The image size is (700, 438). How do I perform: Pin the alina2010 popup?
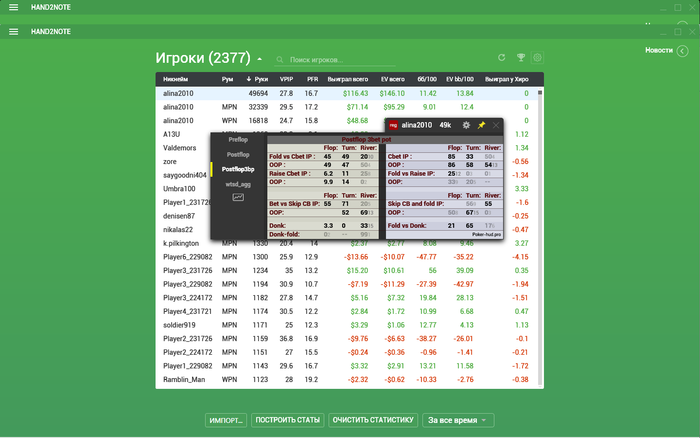481,125
